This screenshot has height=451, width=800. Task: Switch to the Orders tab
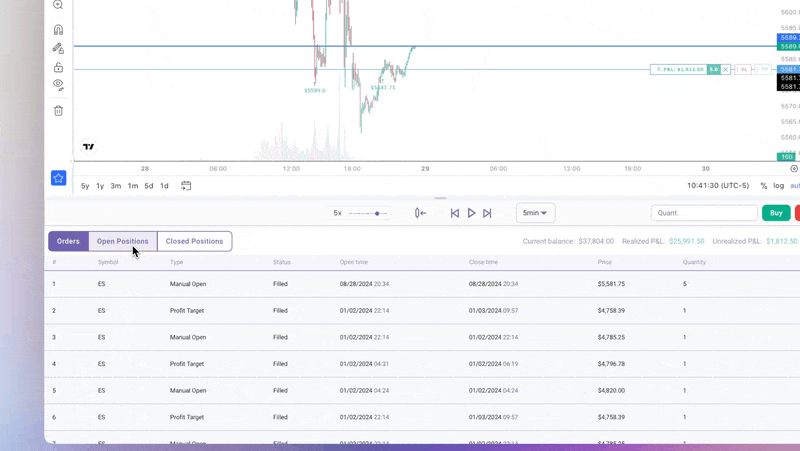click(x=68, y=241)
